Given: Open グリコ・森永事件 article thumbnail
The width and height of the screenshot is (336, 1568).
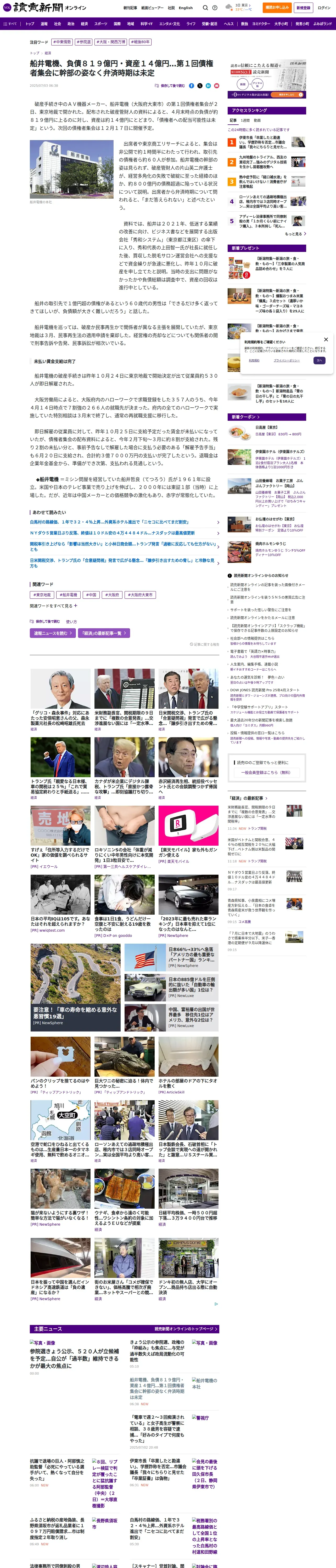Looking at the screenshot, I should [x=60, y=688].
